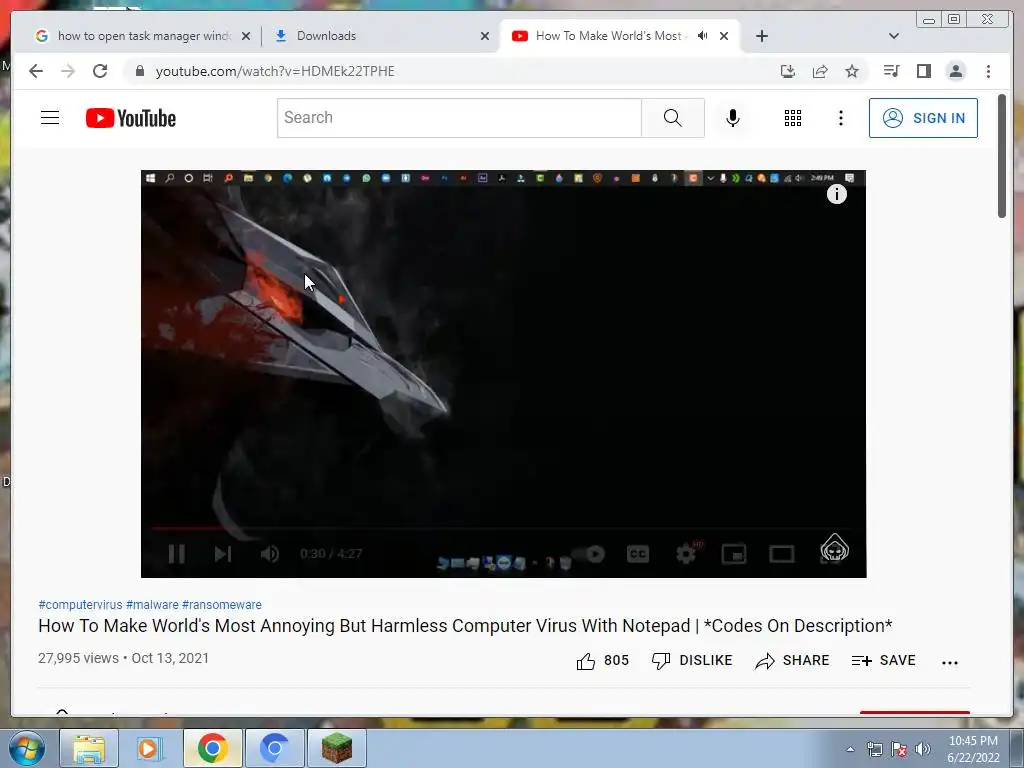Viewport: 1024px width, 768px height.
Task: Open a new tab
Action: [x=761, y=36]
